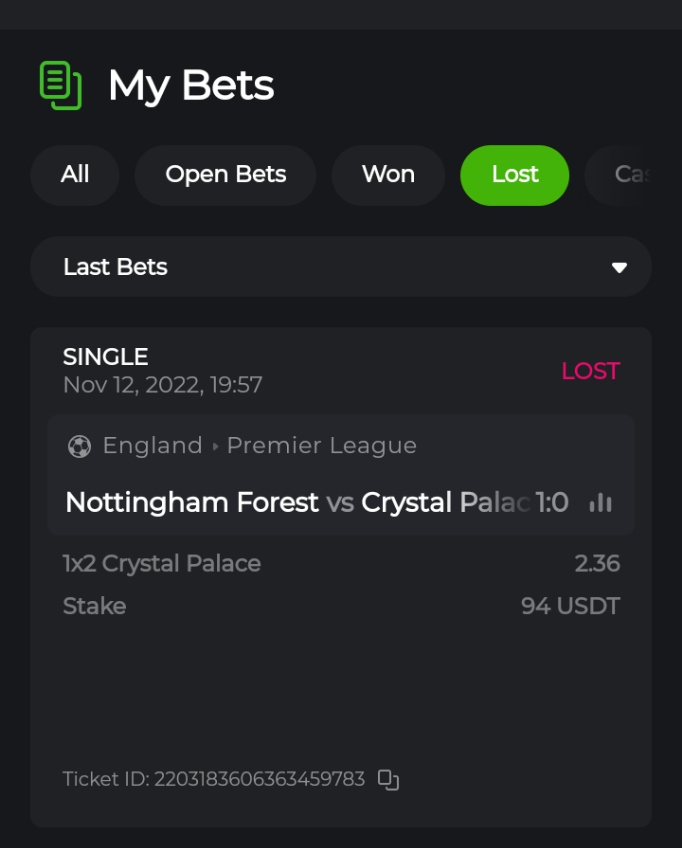The image size is (682, 848).
Task: Click the 2.36 odds value
Action: point(597,564)
